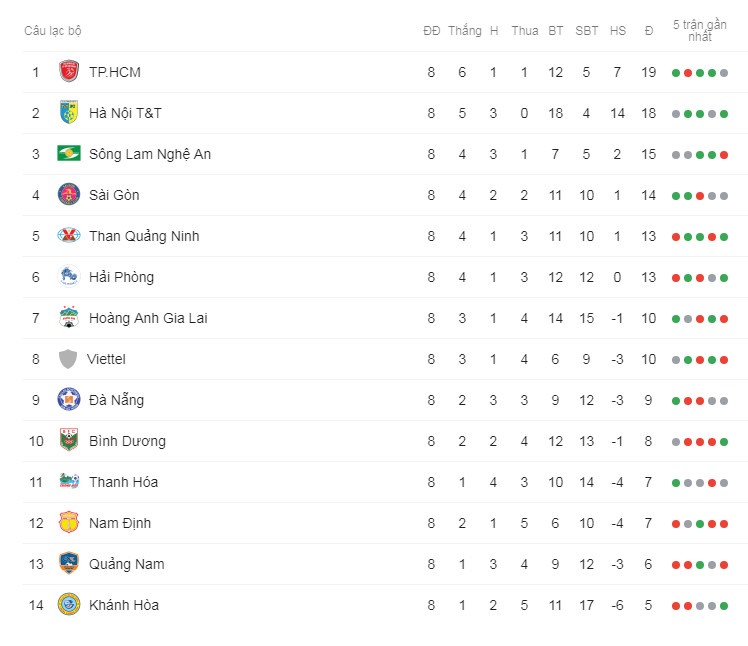Click the HS column header
The image size is (748, 646).
coord(617,31)
